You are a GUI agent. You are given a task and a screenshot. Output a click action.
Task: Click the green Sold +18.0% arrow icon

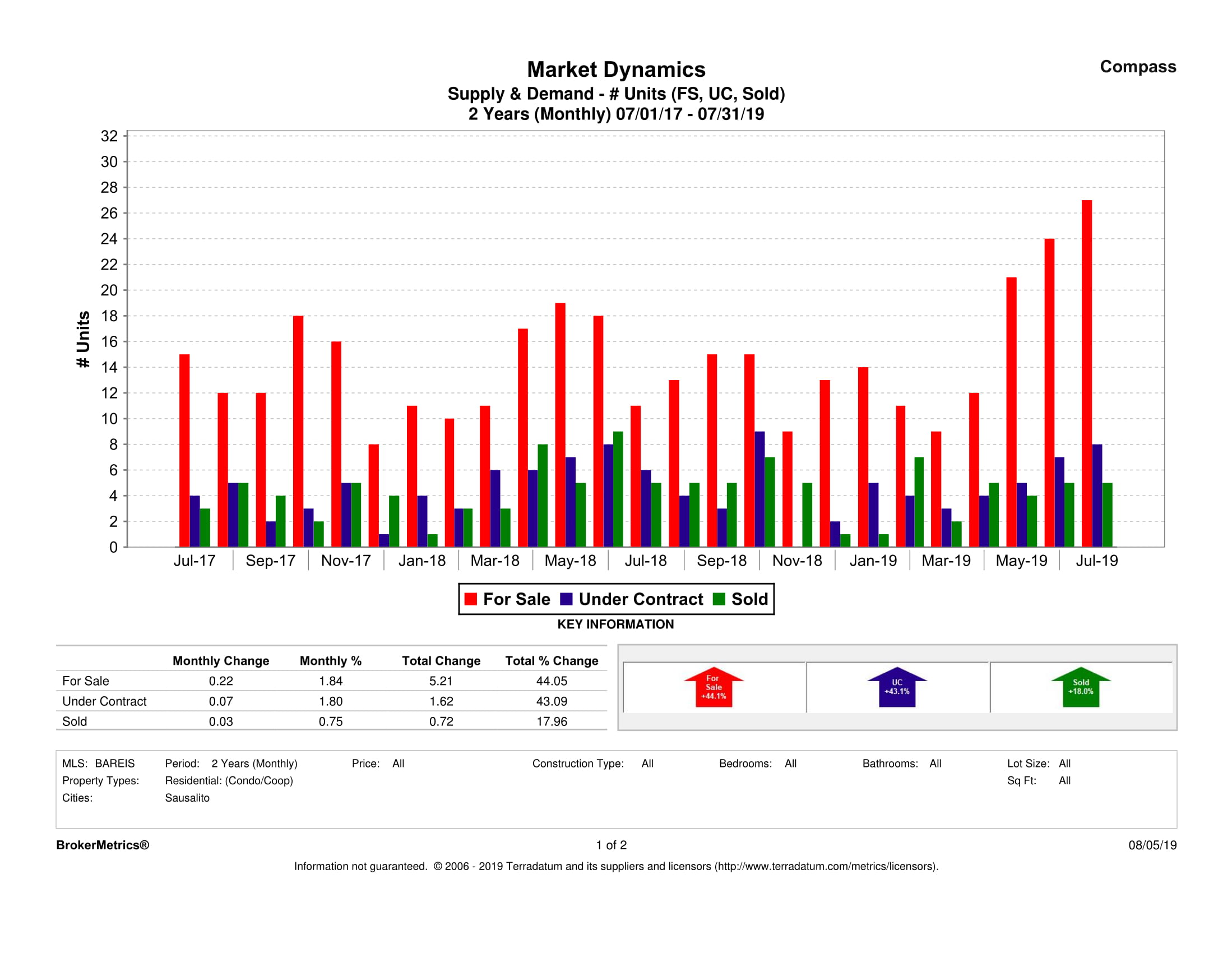point(1081,687)
